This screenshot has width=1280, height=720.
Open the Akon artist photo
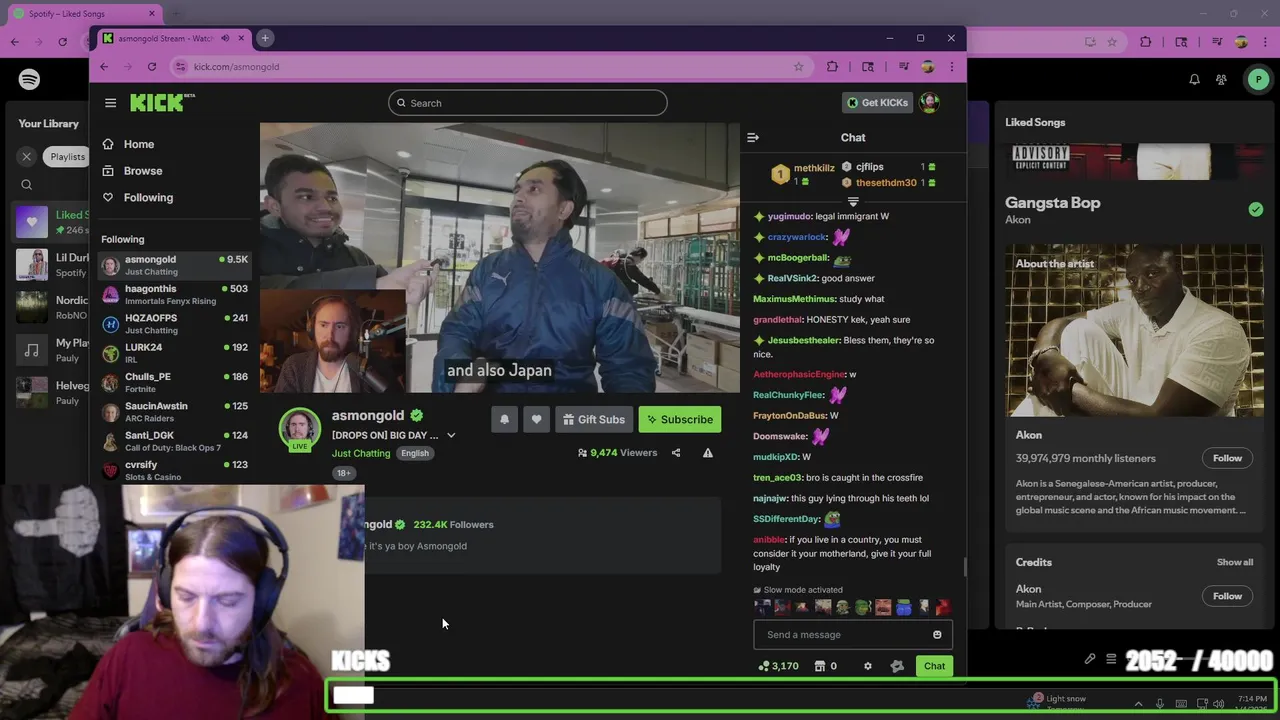(1135, 331)
